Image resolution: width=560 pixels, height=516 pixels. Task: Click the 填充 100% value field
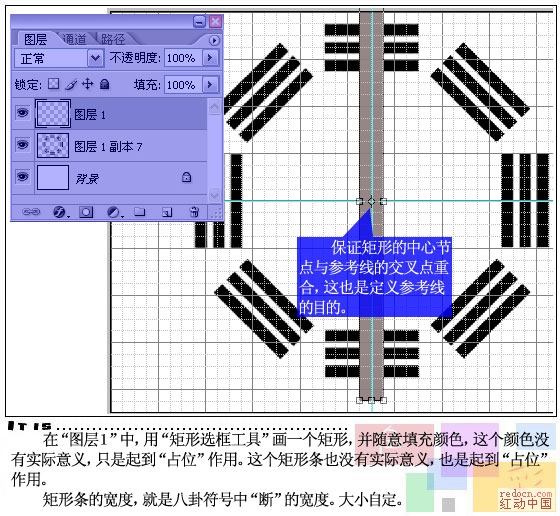point(183,85)
